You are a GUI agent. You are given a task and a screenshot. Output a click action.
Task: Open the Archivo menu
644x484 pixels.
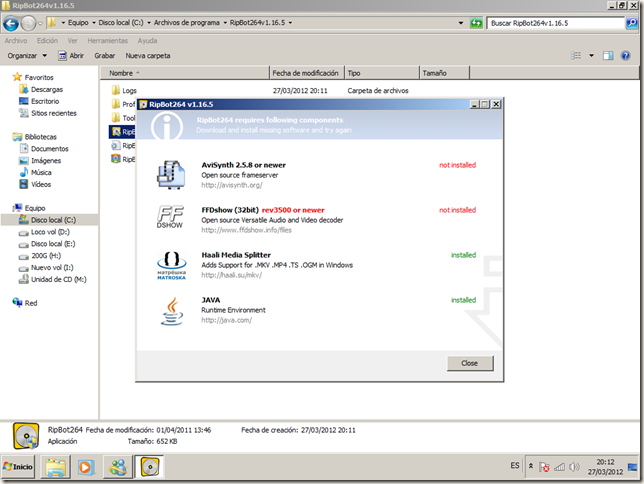click(x=16, y=41)
